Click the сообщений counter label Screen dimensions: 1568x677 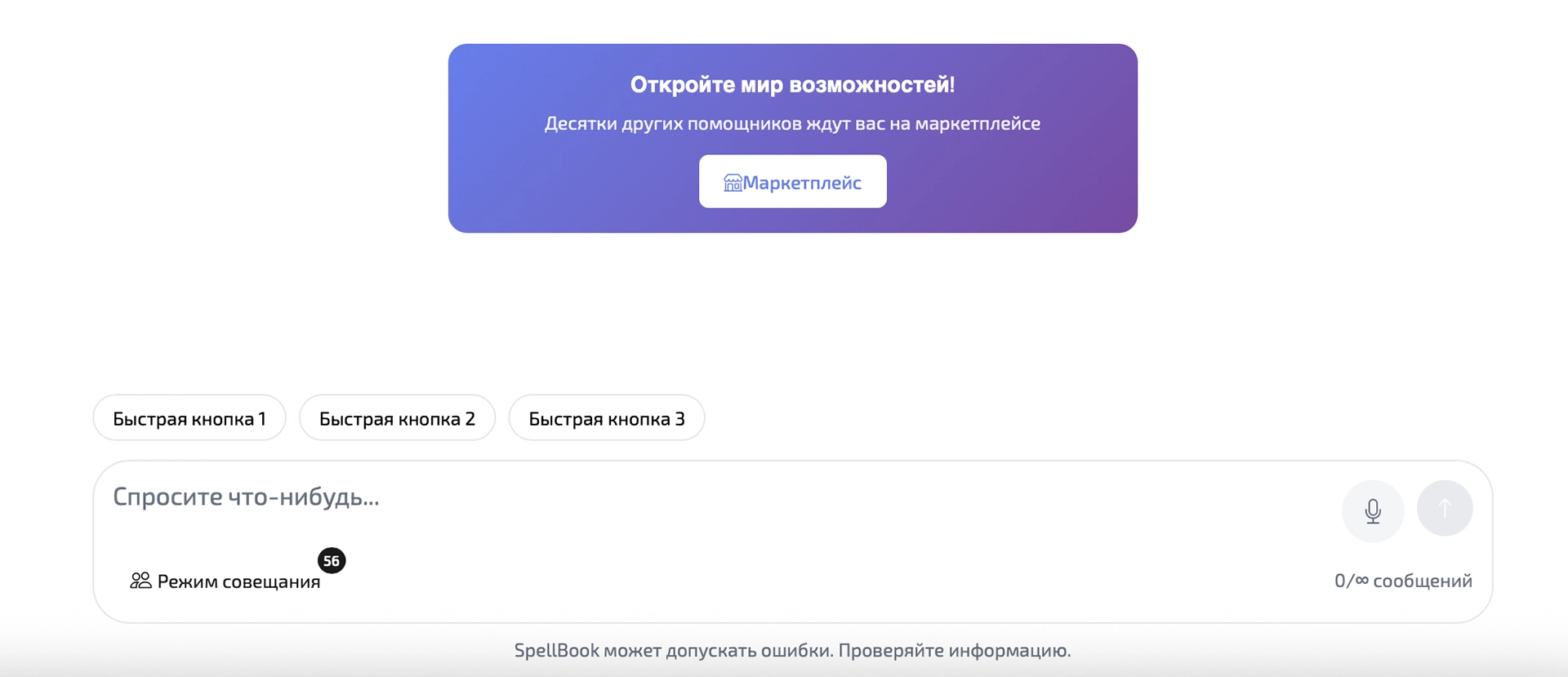pos(1422,581)
